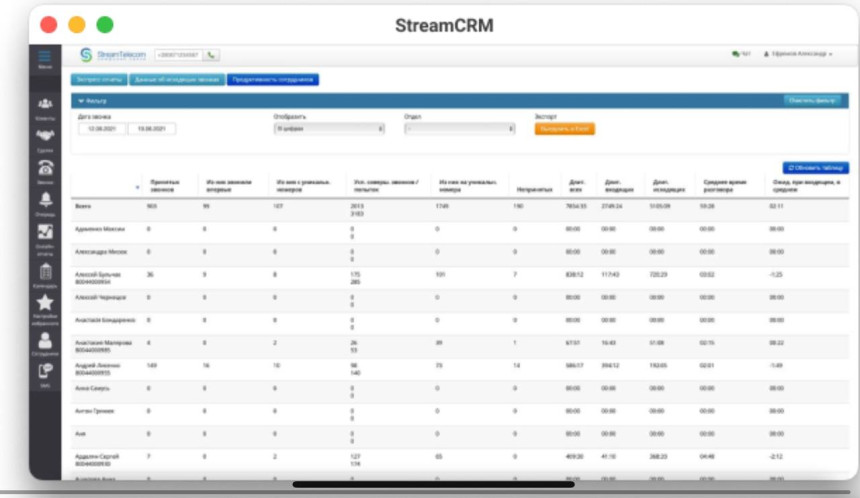860x498 pixels.
Task: Click the end date field 19.08.2021
Action: tap(152, 129)
